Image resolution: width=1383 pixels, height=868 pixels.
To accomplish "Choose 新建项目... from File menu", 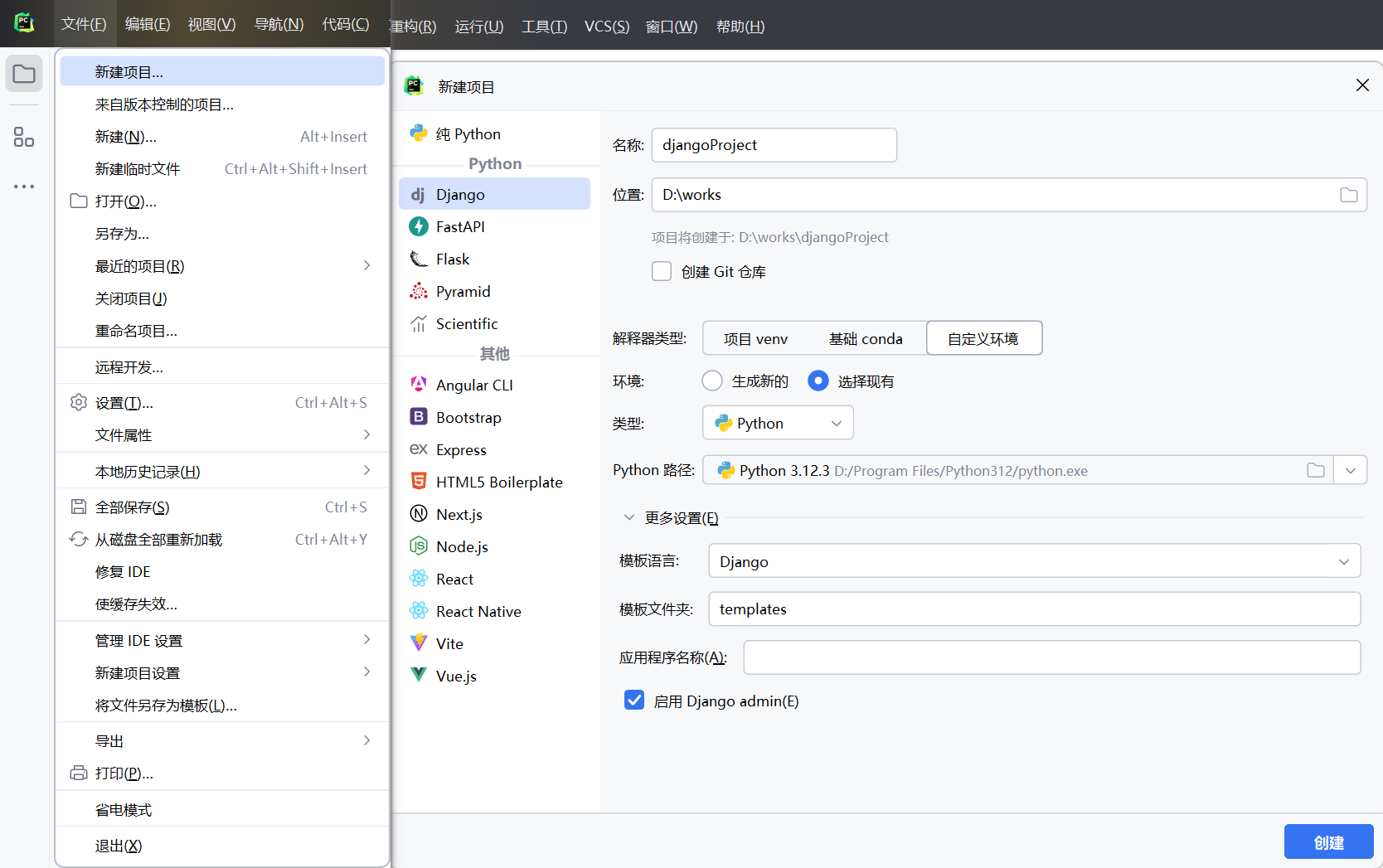I will pos(222,72).
